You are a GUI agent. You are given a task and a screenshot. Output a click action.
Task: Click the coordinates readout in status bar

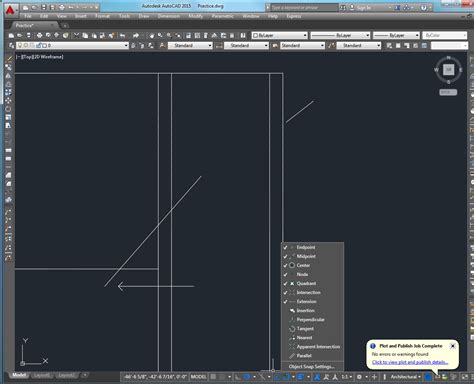pyautogui.click(x=155, y=377)
